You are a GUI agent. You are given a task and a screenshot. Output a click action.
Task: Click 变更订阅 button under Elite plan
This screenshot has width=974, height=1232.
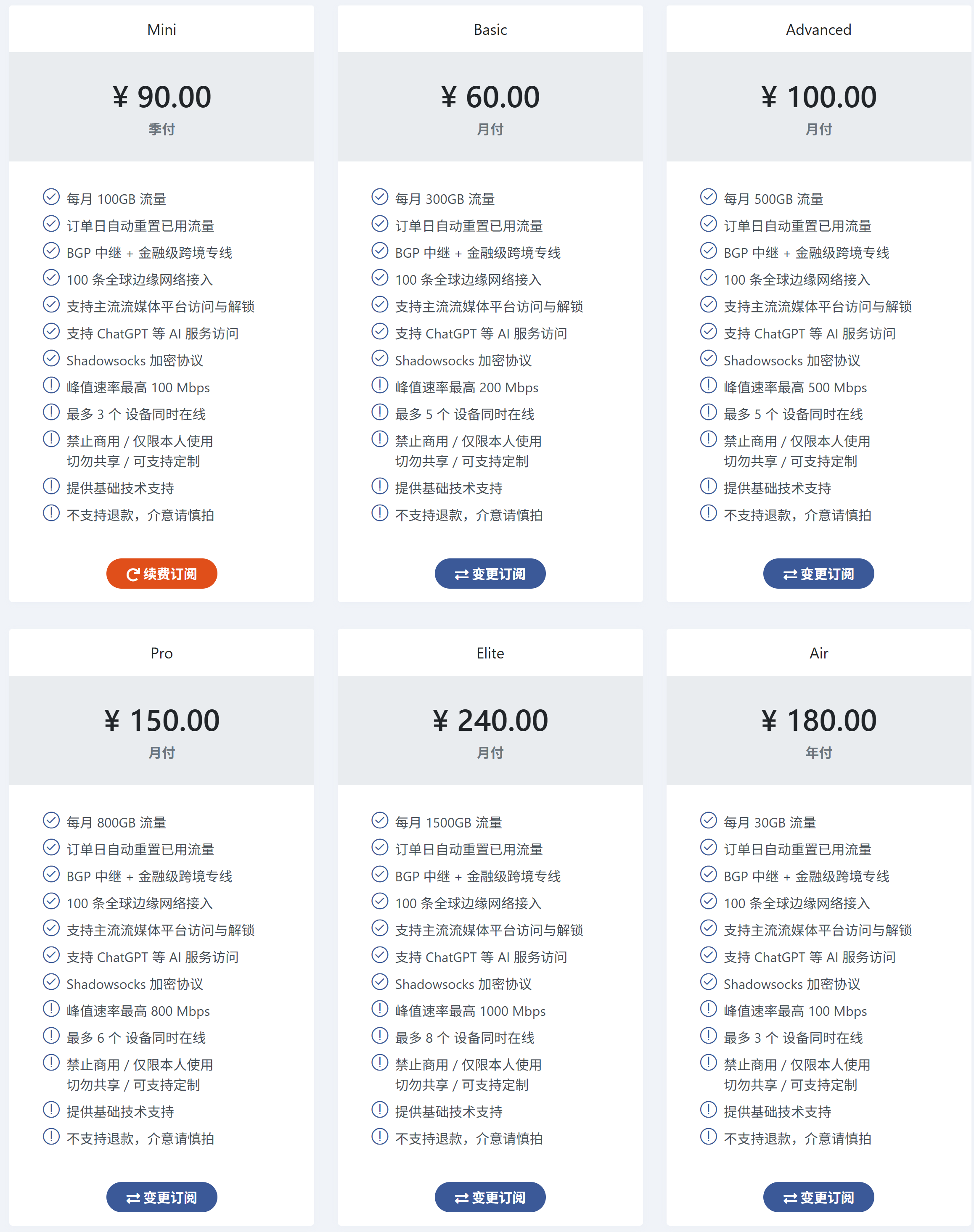point(490,1197)
